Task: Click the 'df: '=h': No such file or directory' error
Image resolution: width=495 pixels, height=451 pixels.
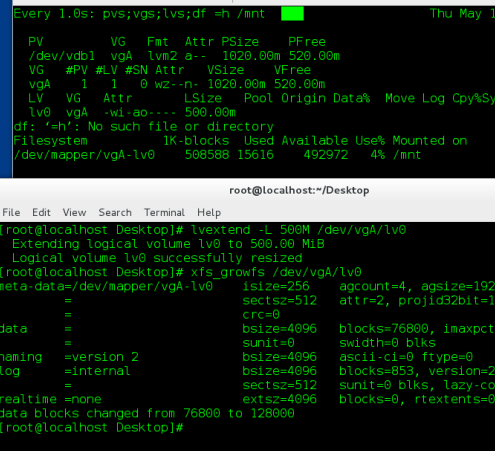Action: pos(143,127)
